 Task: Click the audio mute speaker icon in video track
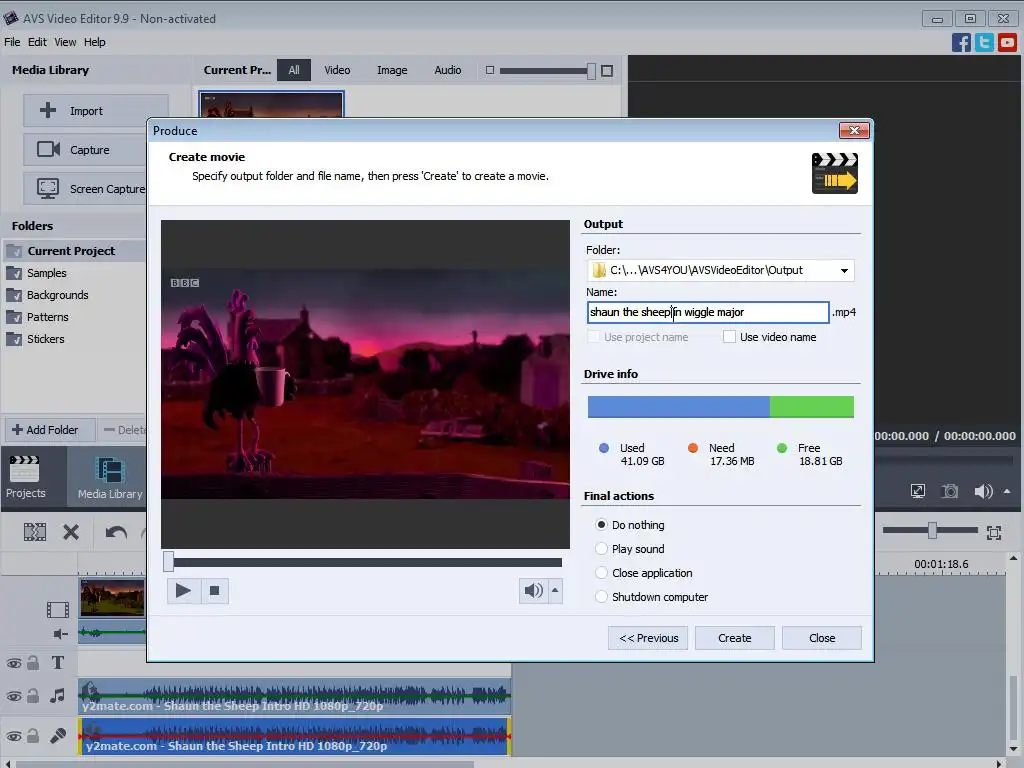point(60,633)
